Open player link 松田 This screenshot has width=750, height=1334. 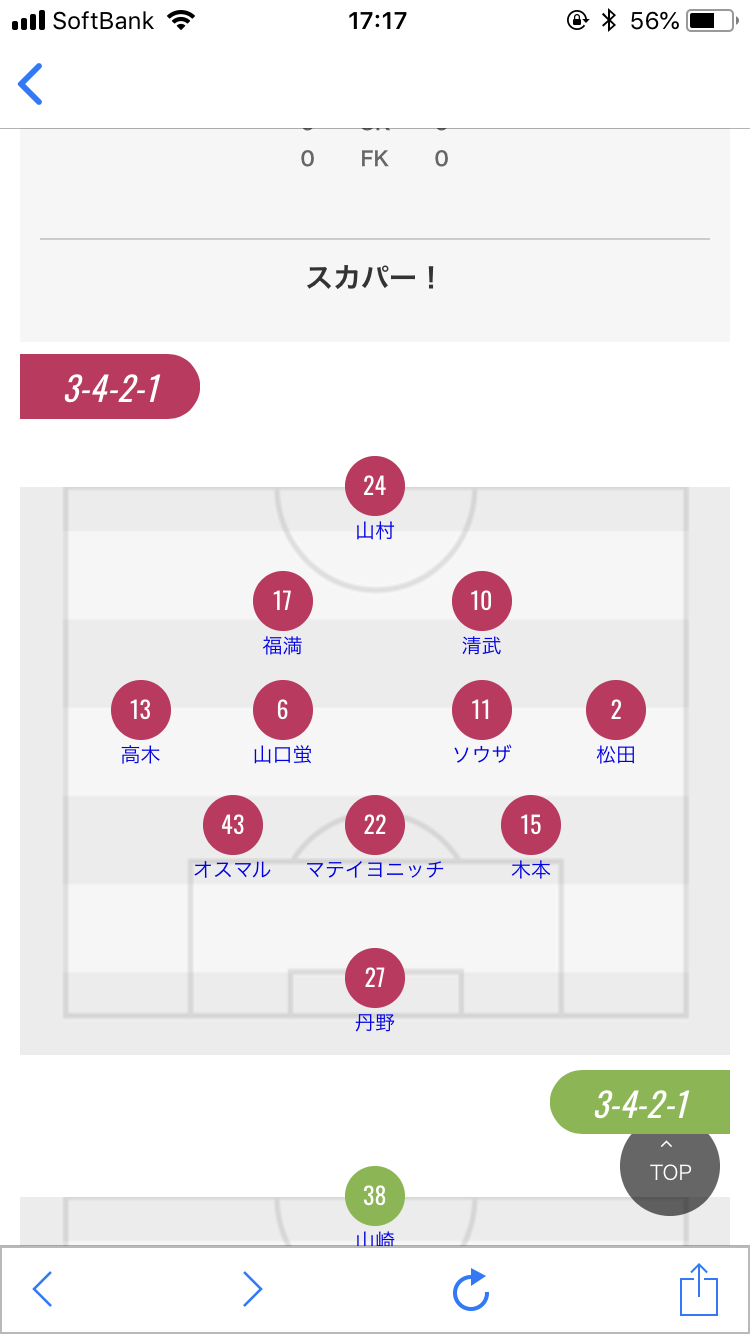[616, 755]
